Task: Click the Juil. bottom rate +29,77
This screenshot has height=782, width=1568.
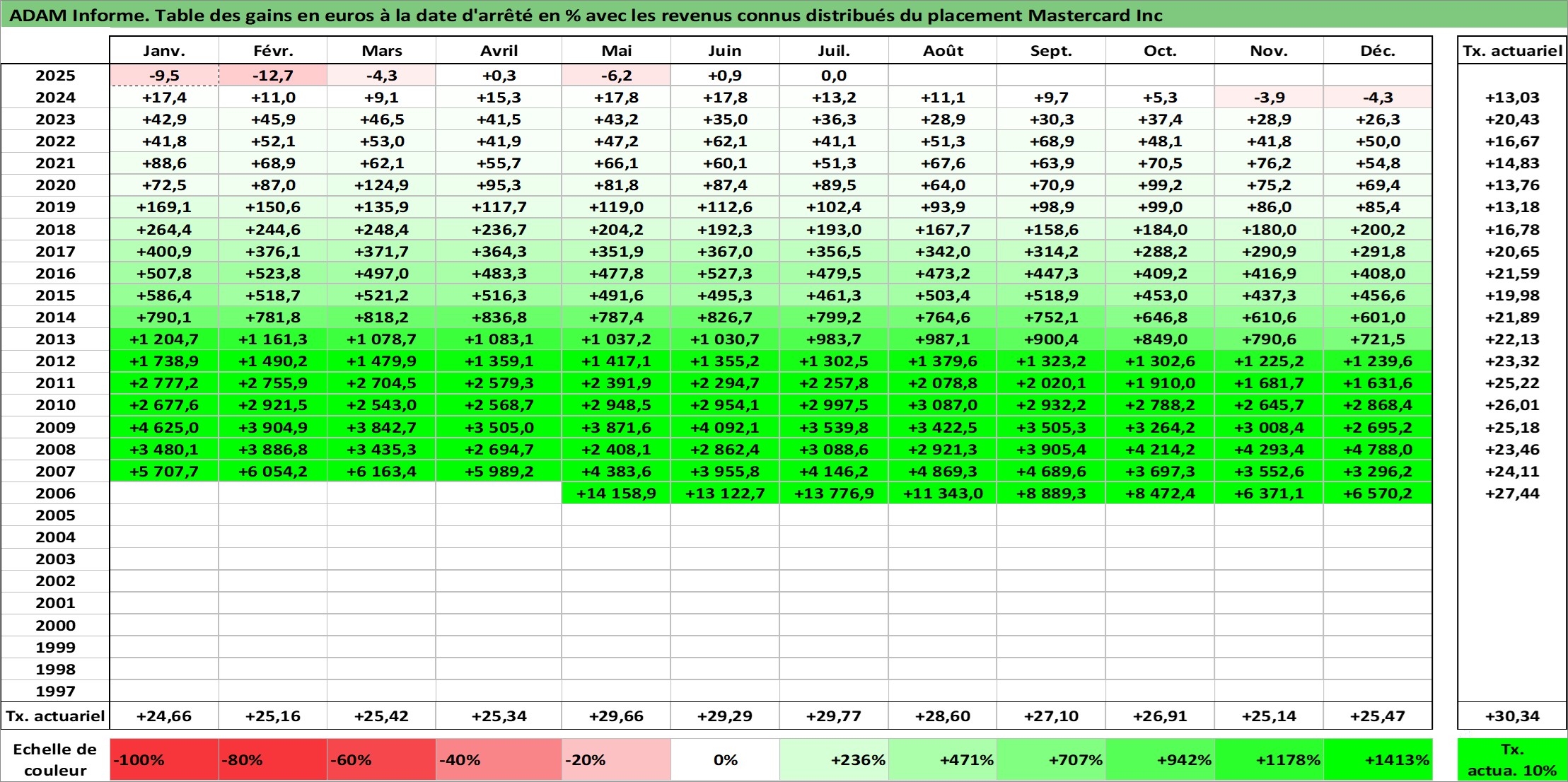Action: (x=835, y=716)
